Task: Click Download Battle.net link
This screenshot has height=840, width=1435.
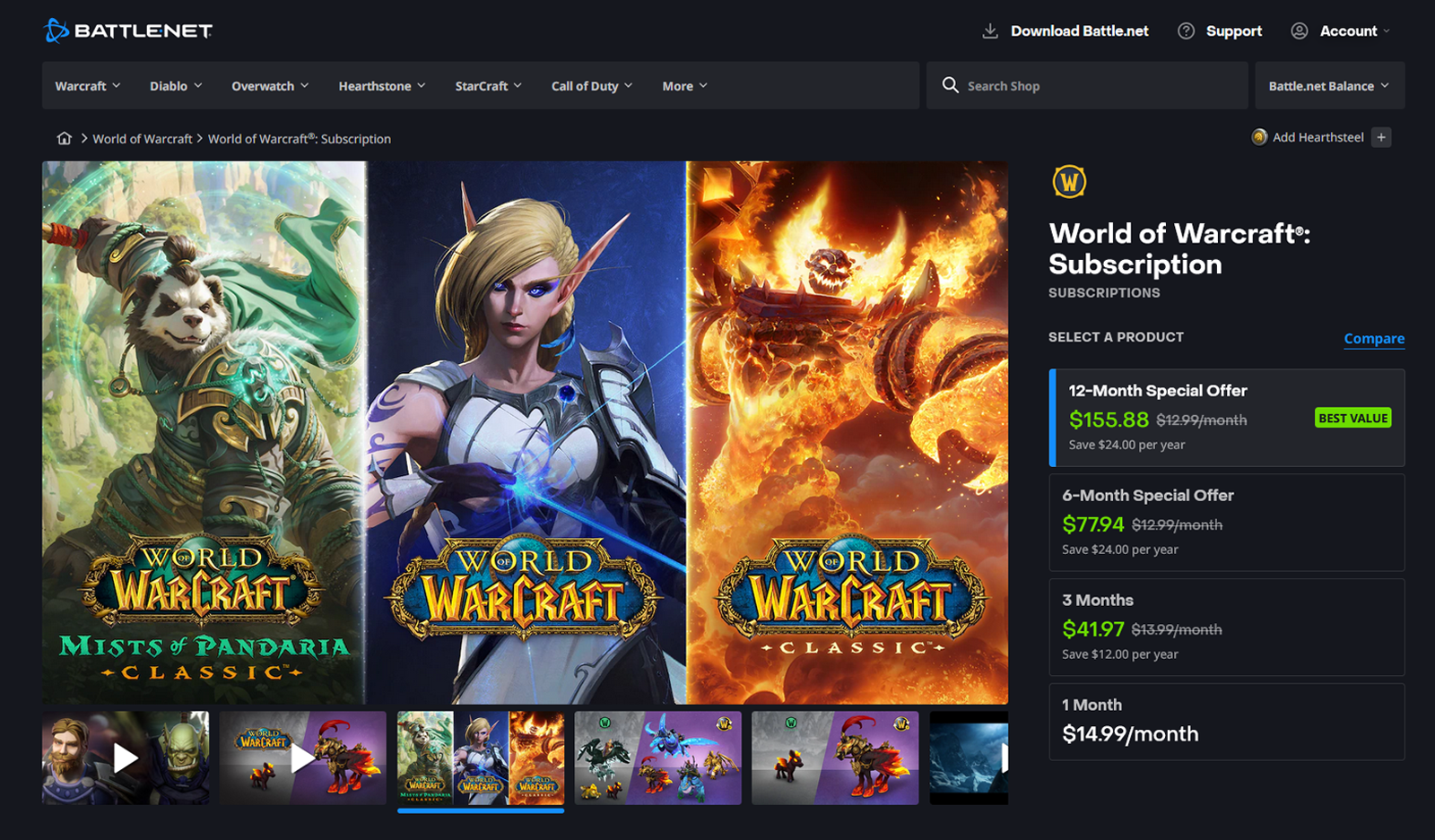Action: coord(1080,31)
